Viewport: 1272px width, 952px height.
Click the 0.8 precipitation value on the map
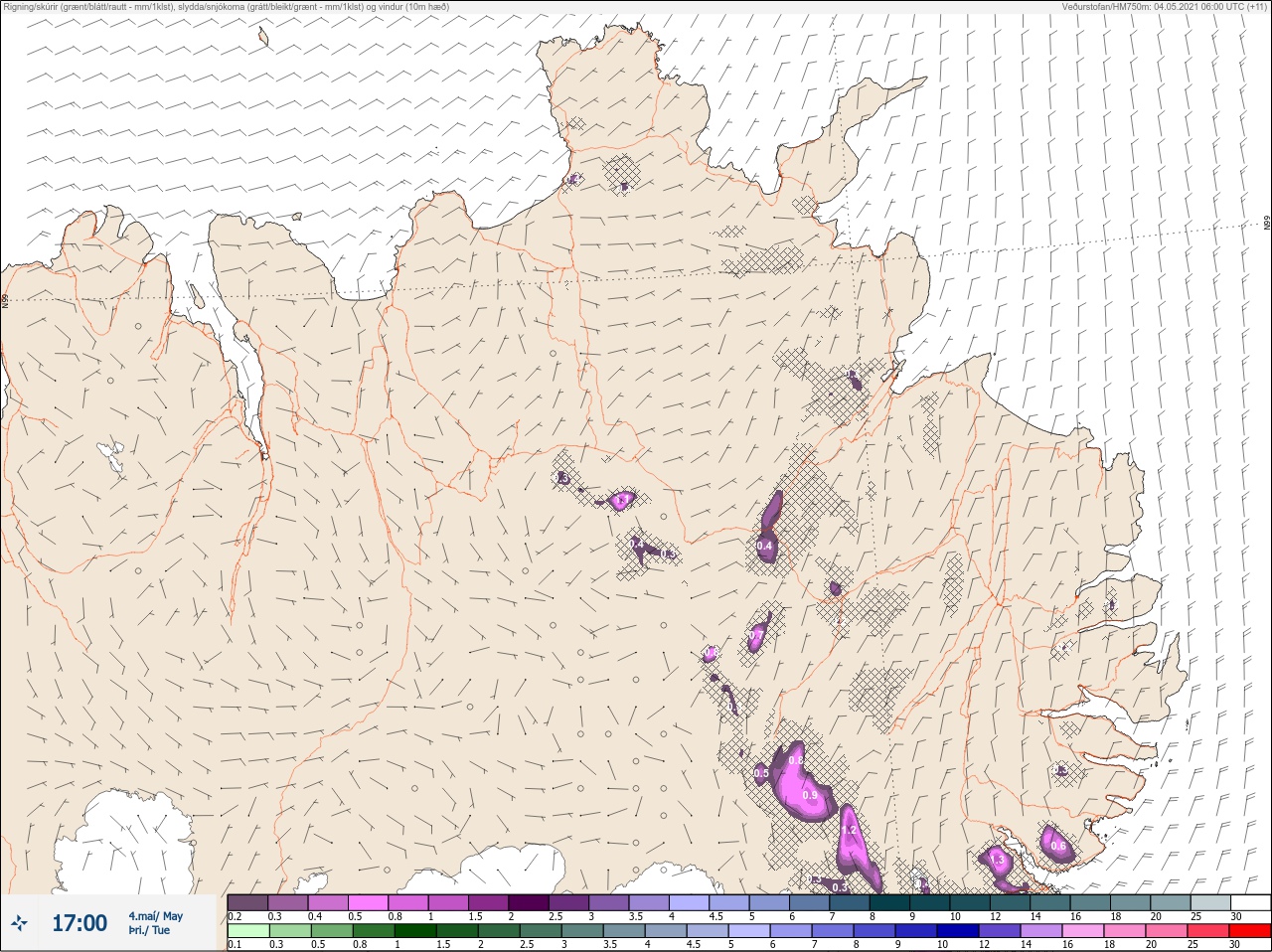796,760
